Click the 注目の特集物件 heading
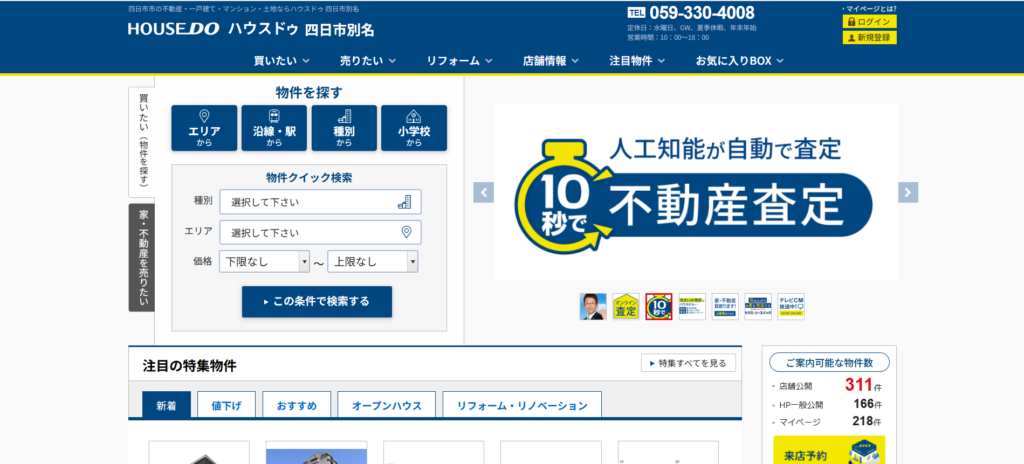The image size is (1024, 464). click(x=189, y=366)
